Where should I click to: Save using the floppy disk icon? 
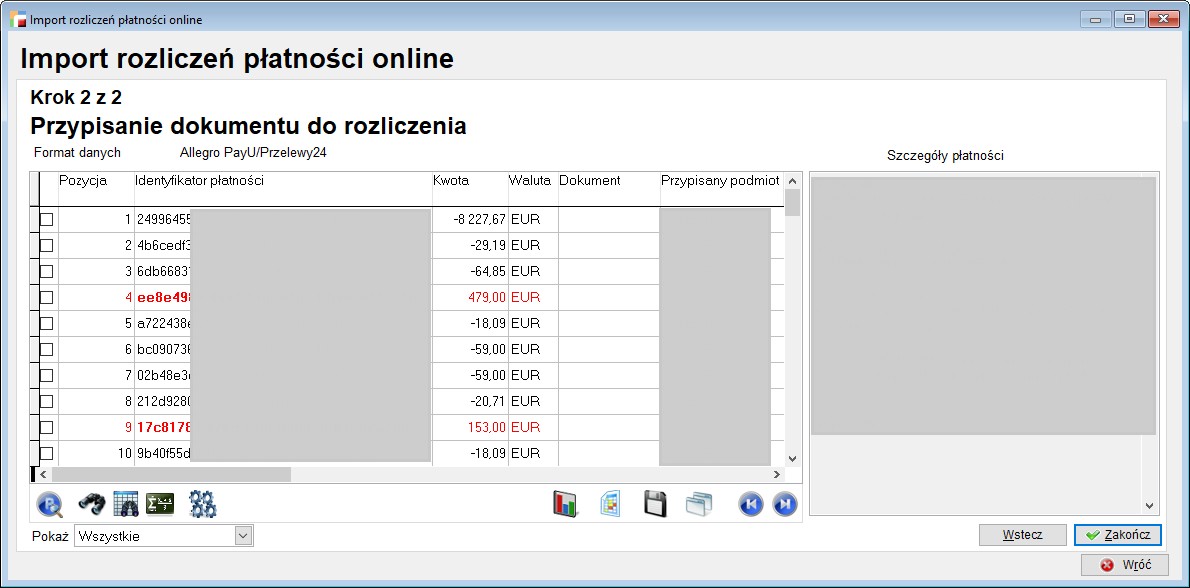coord(655,505)
